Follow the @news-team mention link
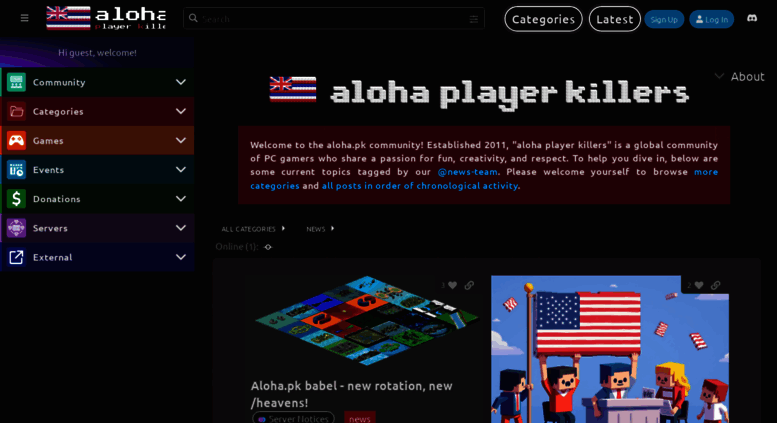 coord(467,172)
